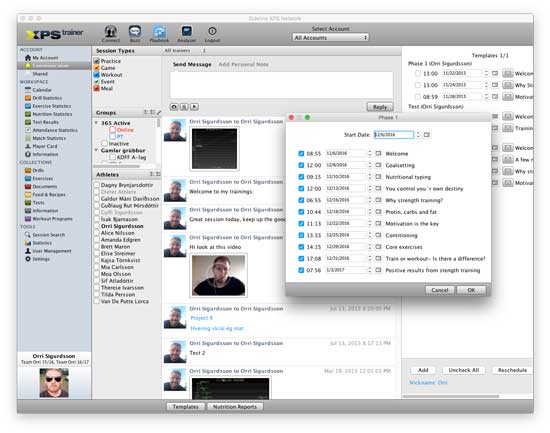Click OK in the Phase 1 dialog
Image resolution: width=550 pixels, height=433 pixels.
471,290
